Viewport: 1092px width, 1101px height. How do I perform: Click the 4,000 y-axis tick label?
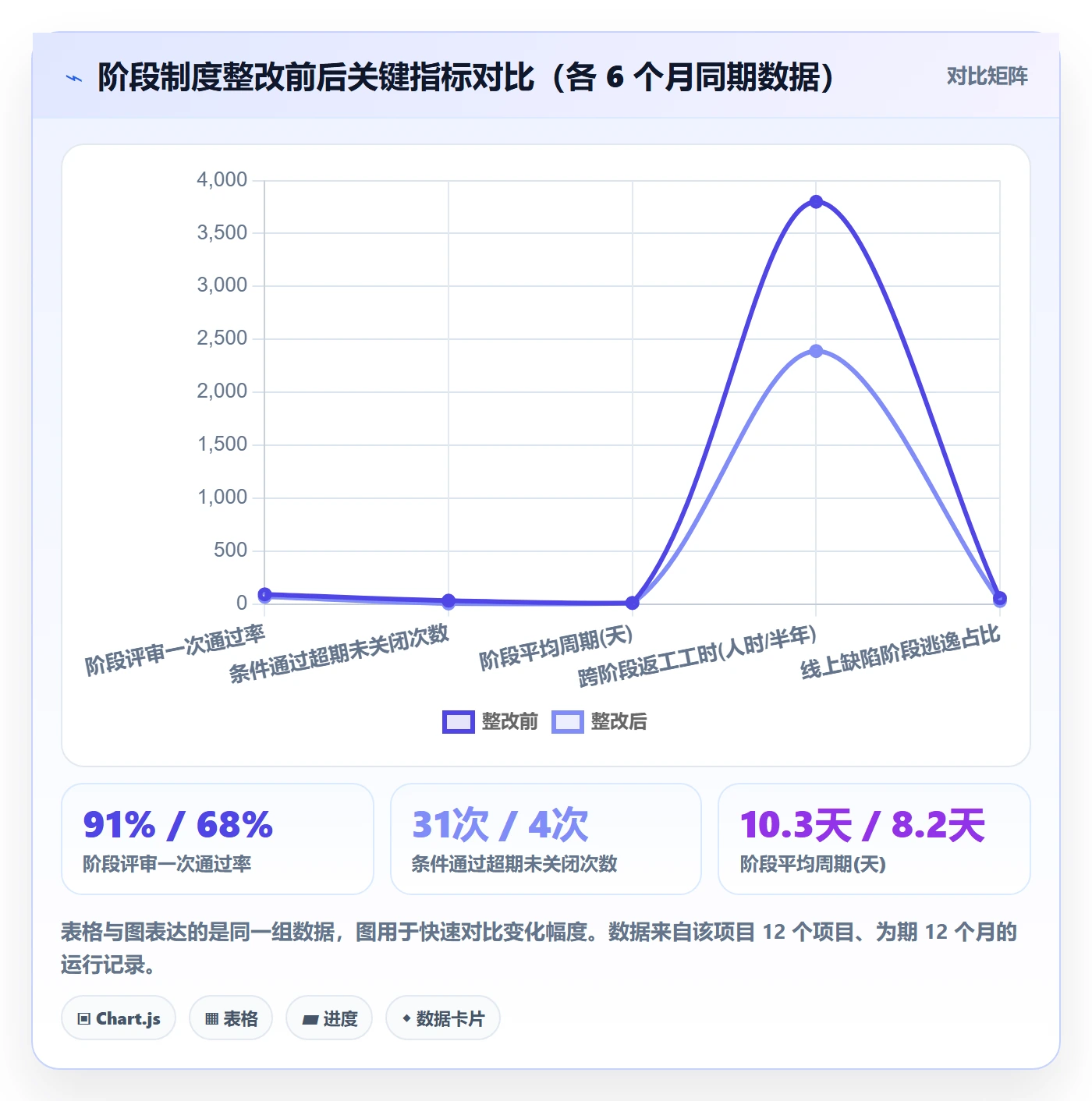click(x=222, y=179)
